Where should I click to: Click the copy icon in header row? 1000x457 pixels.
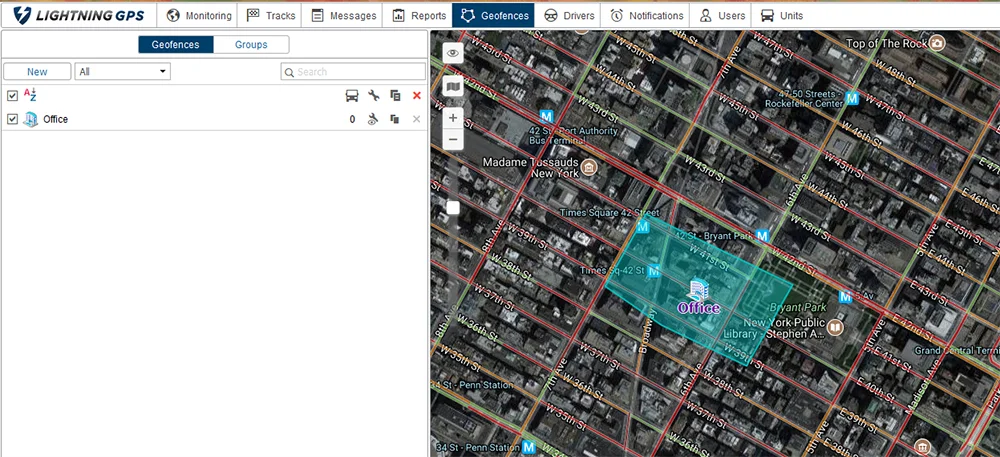pyautogui.click(x=395, y=96)
